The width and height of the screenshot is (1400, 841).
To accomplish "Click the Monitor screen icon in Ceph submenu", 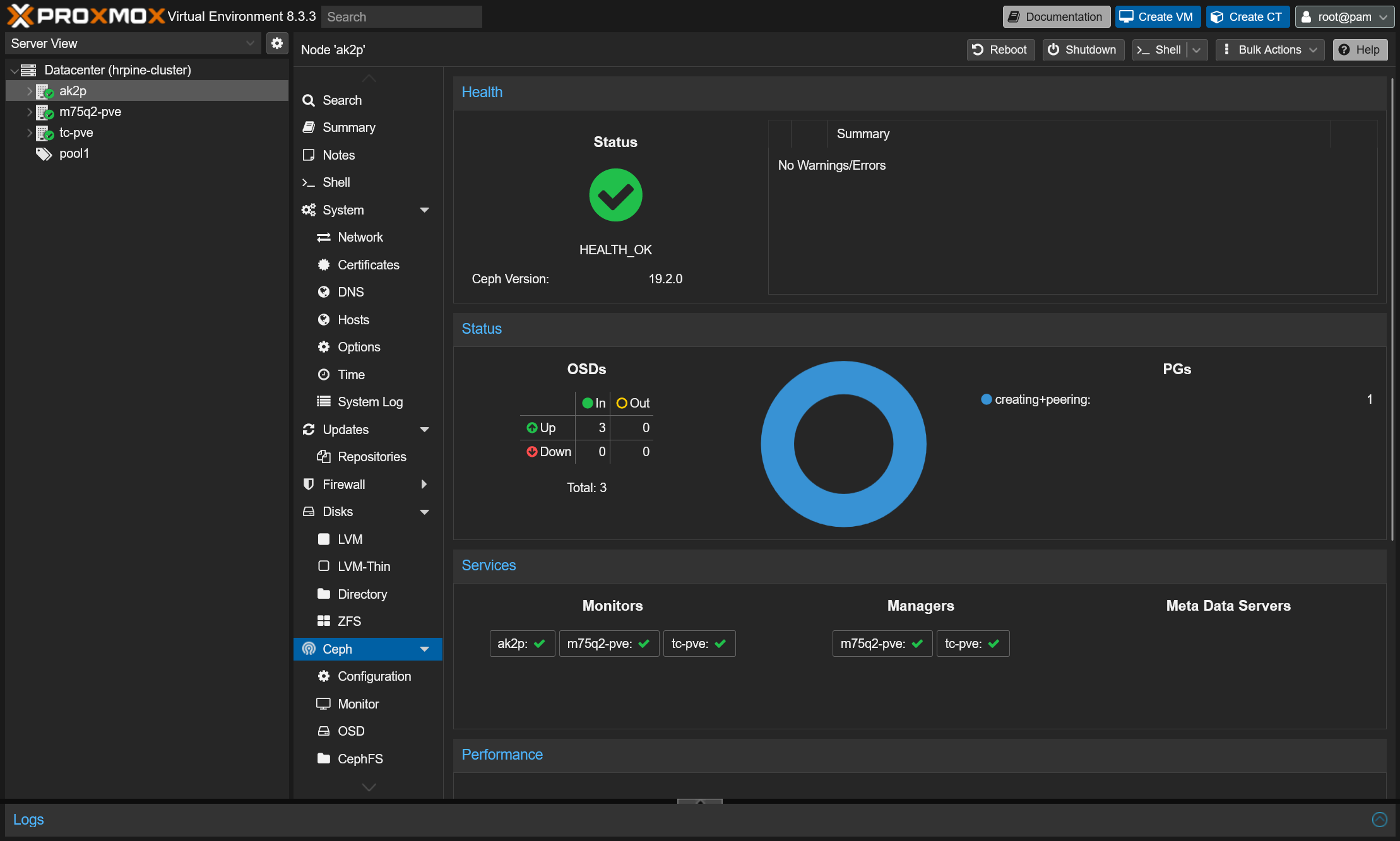I will point(324,703).
